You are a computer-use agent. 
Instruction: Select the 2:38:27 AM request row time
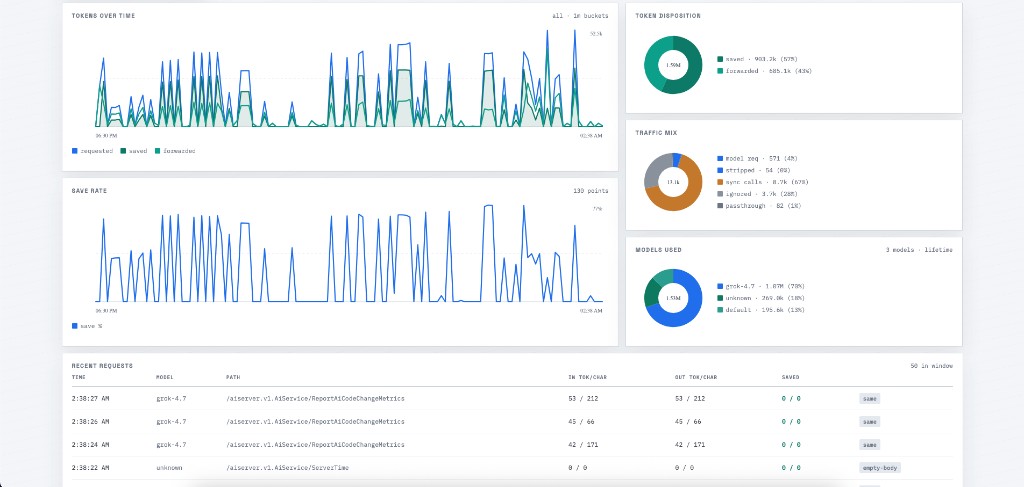click(x=90, y=398)
